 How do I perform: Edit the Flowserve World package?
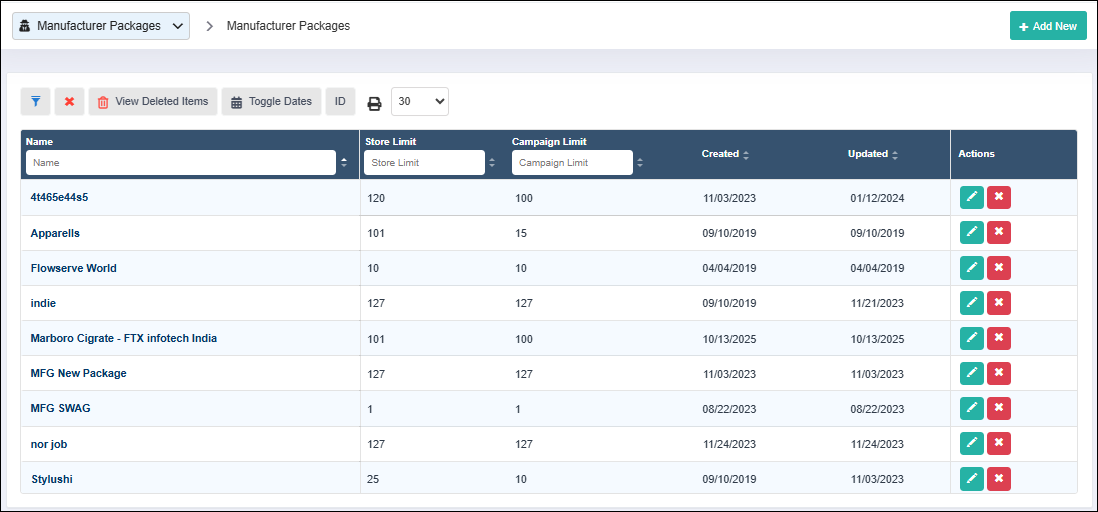pyautogui.click(x=971, y=268)
